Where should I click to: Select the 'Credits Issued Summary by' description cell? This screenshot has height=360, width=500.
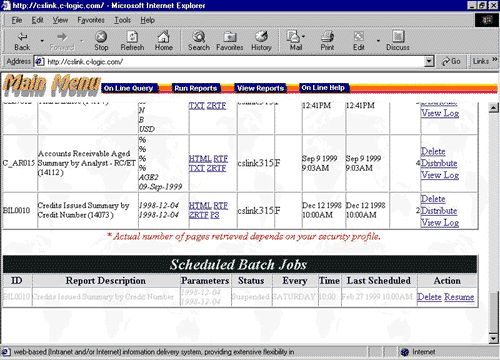tap(88, 210)
